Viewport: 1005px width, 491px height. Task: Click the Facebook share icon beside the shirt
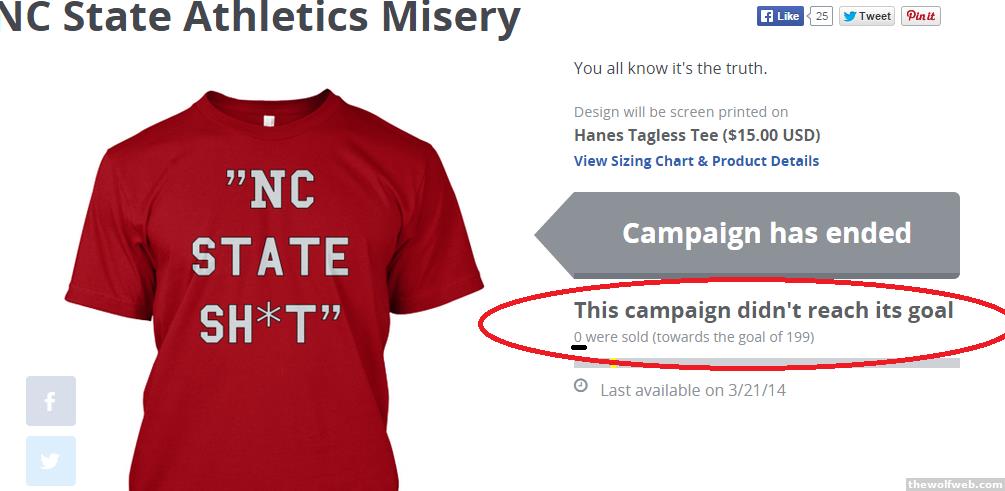51,401
